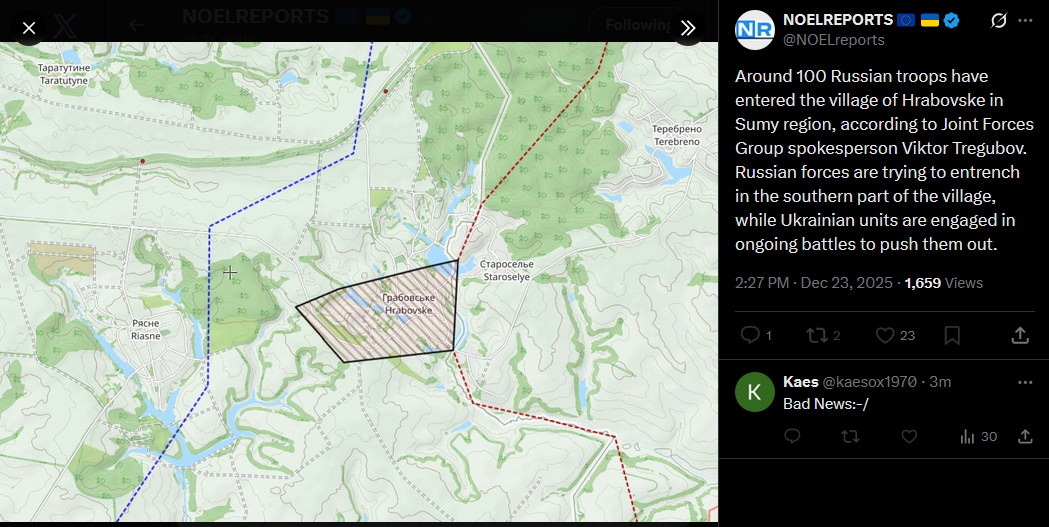Screen dimensions: 1049x527
Task: Repost Kaes's comment
Action: pyautogui.click(x=850, y=437)
